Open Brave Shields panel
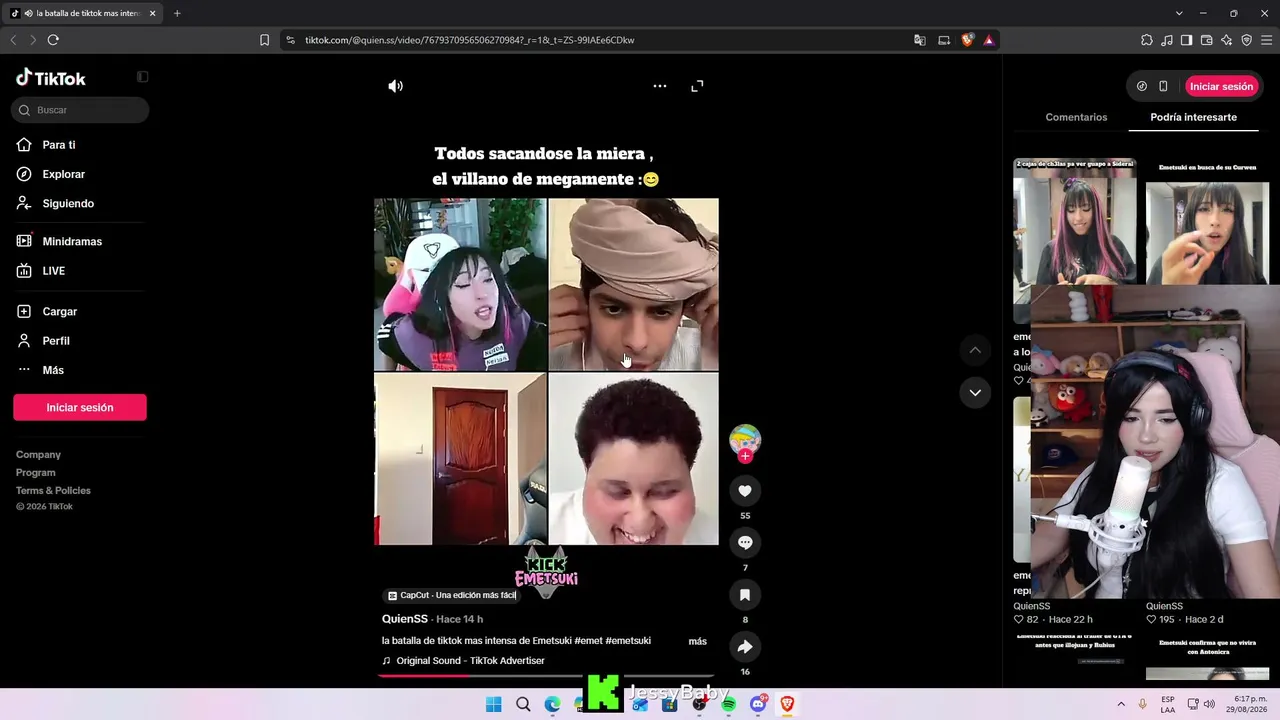Screen dimensions: 1280x720 [967, 40]
